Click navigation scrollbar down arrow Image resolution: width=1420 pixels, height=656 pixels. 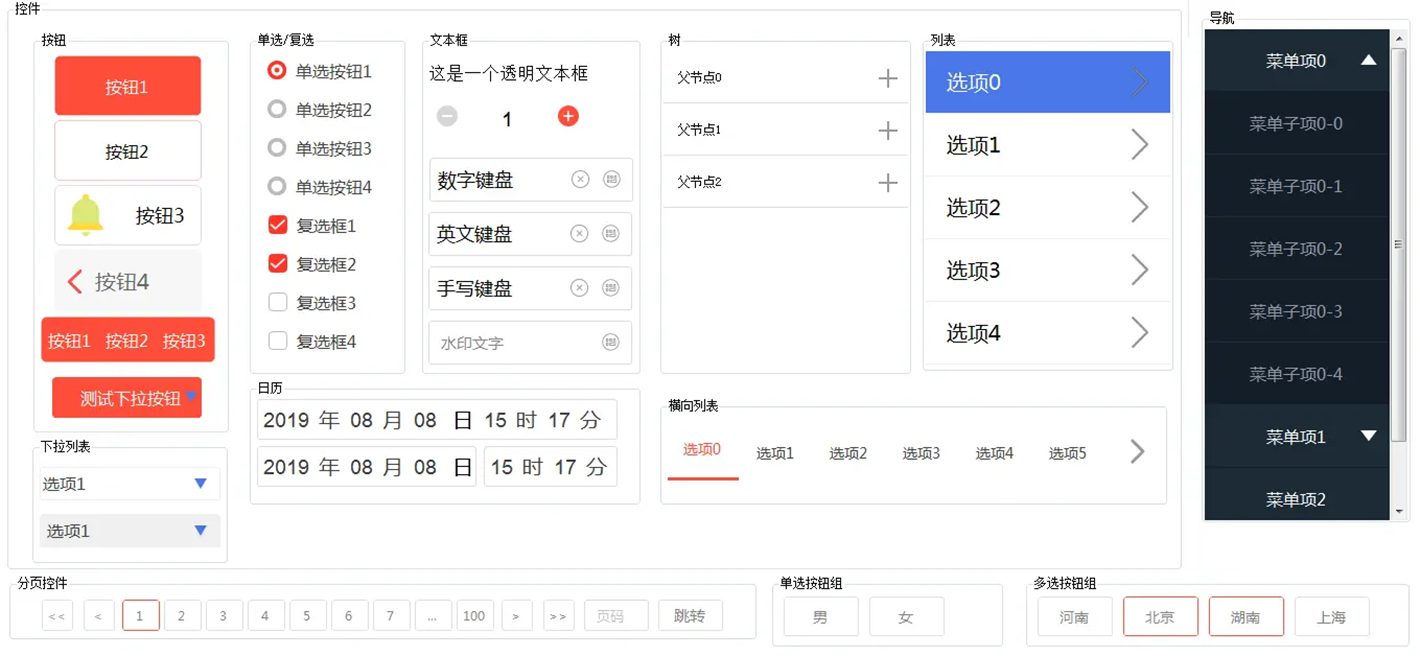coord(1398,512)
